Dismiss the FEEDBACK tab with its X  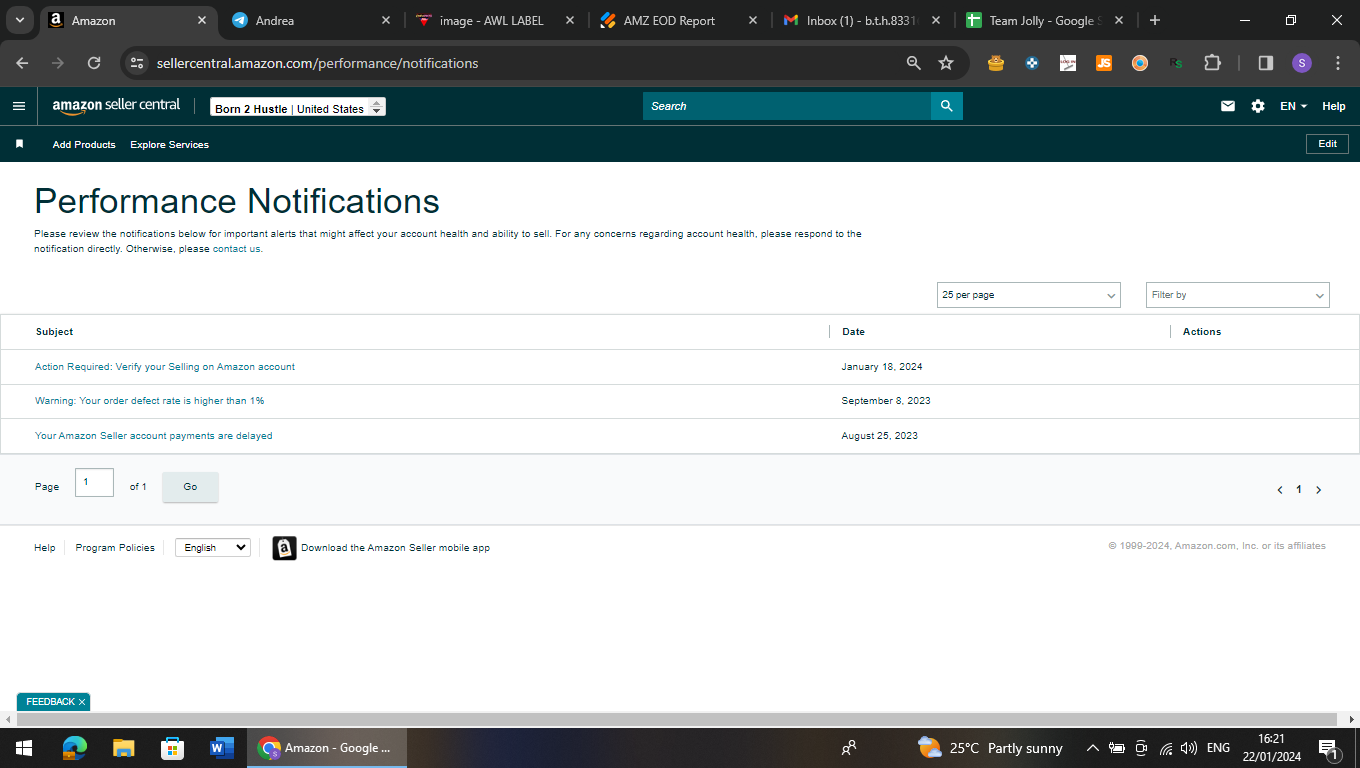pyautogui.click(x=82, y=702)
